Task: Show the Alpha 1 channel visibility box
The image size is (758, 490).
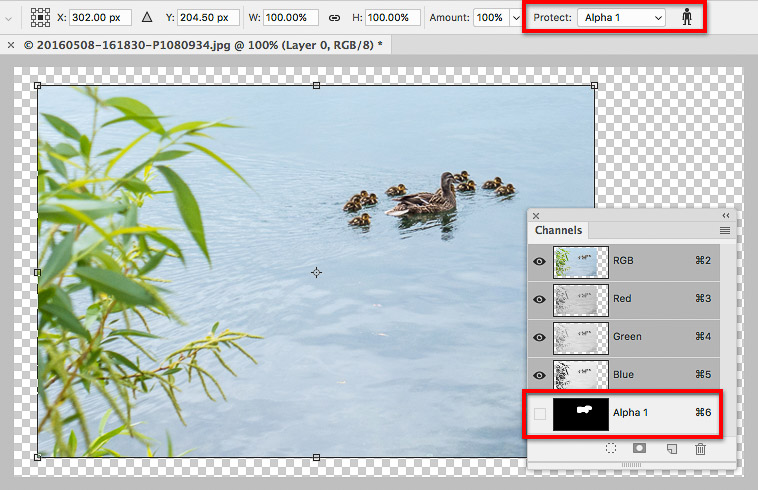Action: pyautogui.click(x=539, y=413)
